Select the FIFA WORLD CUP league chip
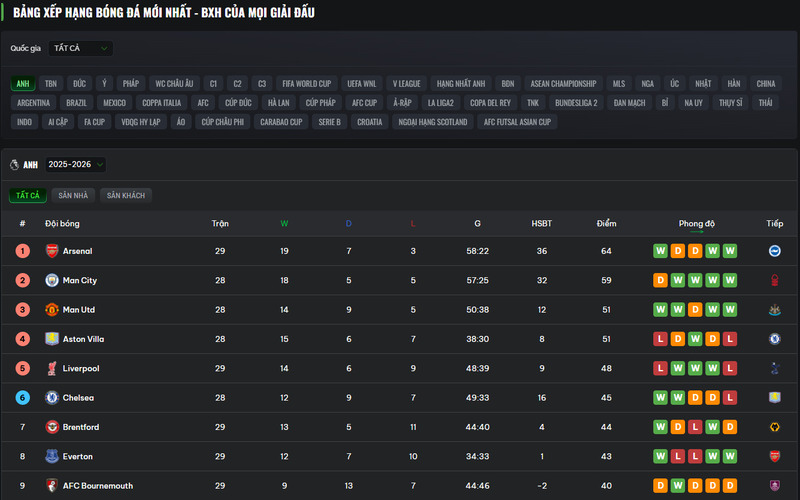 tap(306, 84)
